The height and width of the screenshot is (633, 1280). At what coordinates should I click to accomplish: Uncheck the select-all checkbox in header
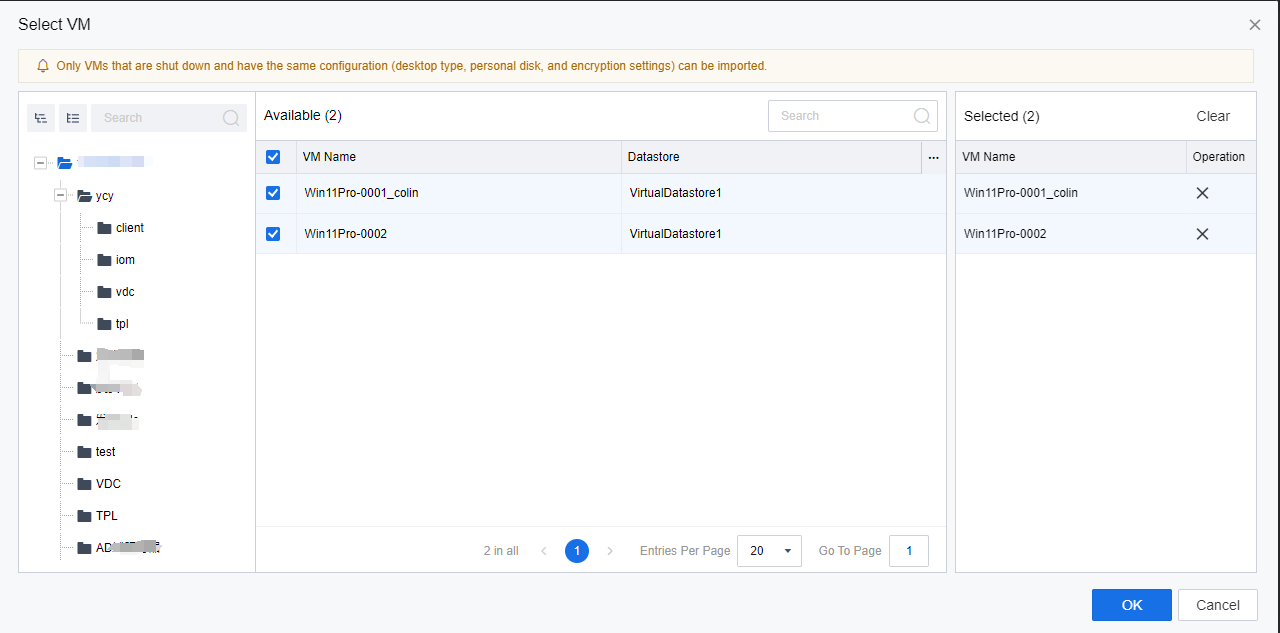(x=273, y=157)
